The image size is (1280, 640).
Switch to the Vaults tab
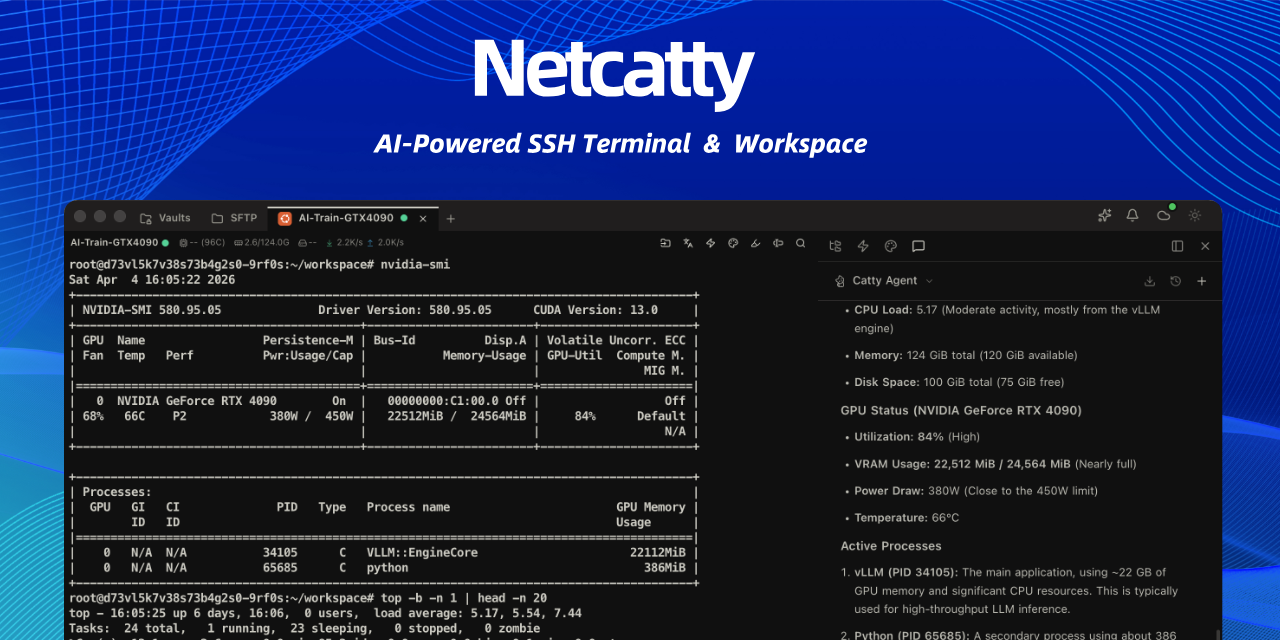(x=165, y=218)
